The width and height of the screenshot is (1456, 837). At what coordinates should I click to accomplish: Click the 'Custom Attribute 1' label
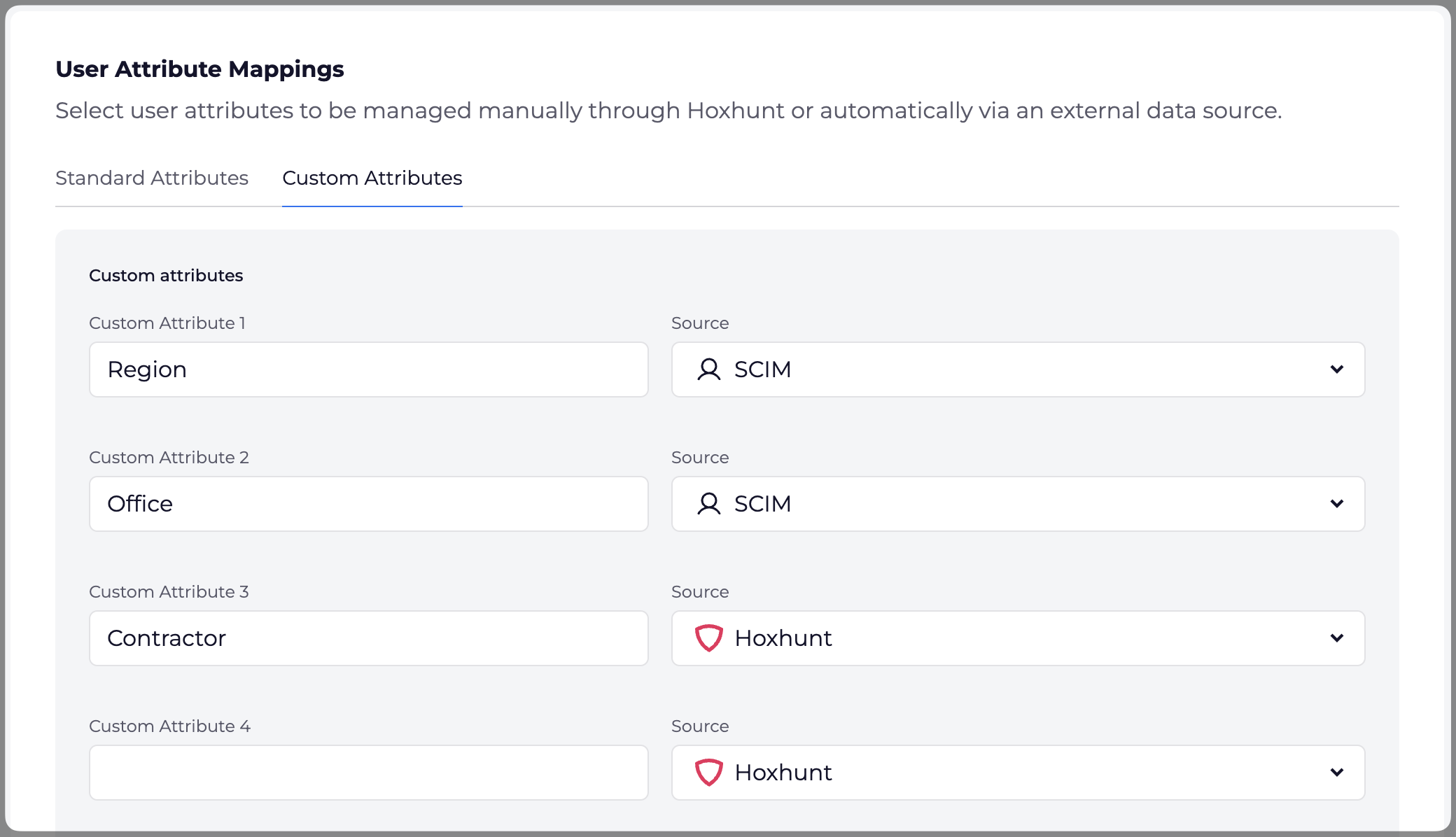(x=167, y=323)
